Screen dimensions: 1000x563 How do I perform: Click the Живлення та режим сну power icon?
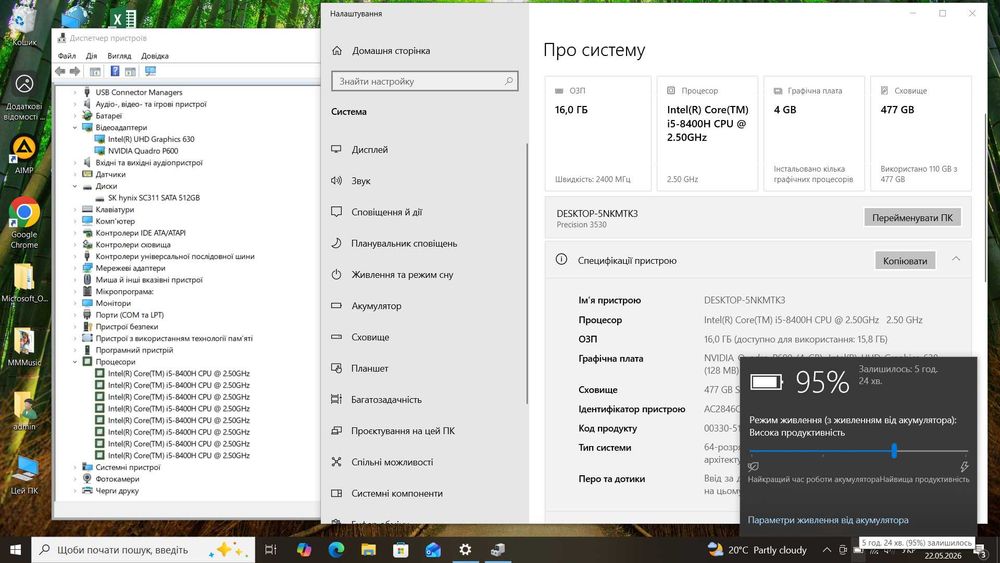pyautogui.click(x=337, y=274)
